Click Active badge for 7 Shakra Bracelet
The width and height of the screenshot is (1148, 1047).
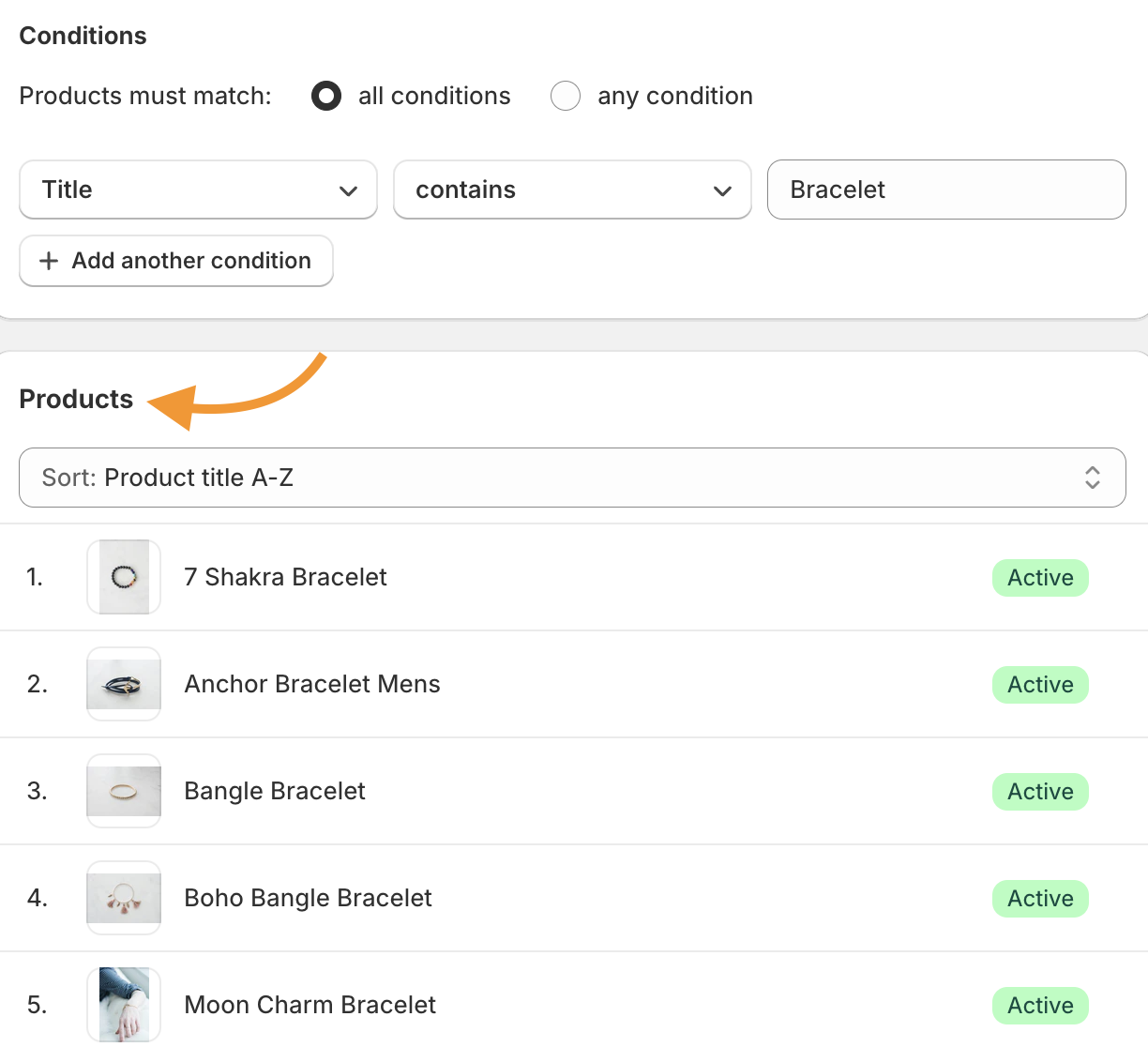pos(1040,578)
